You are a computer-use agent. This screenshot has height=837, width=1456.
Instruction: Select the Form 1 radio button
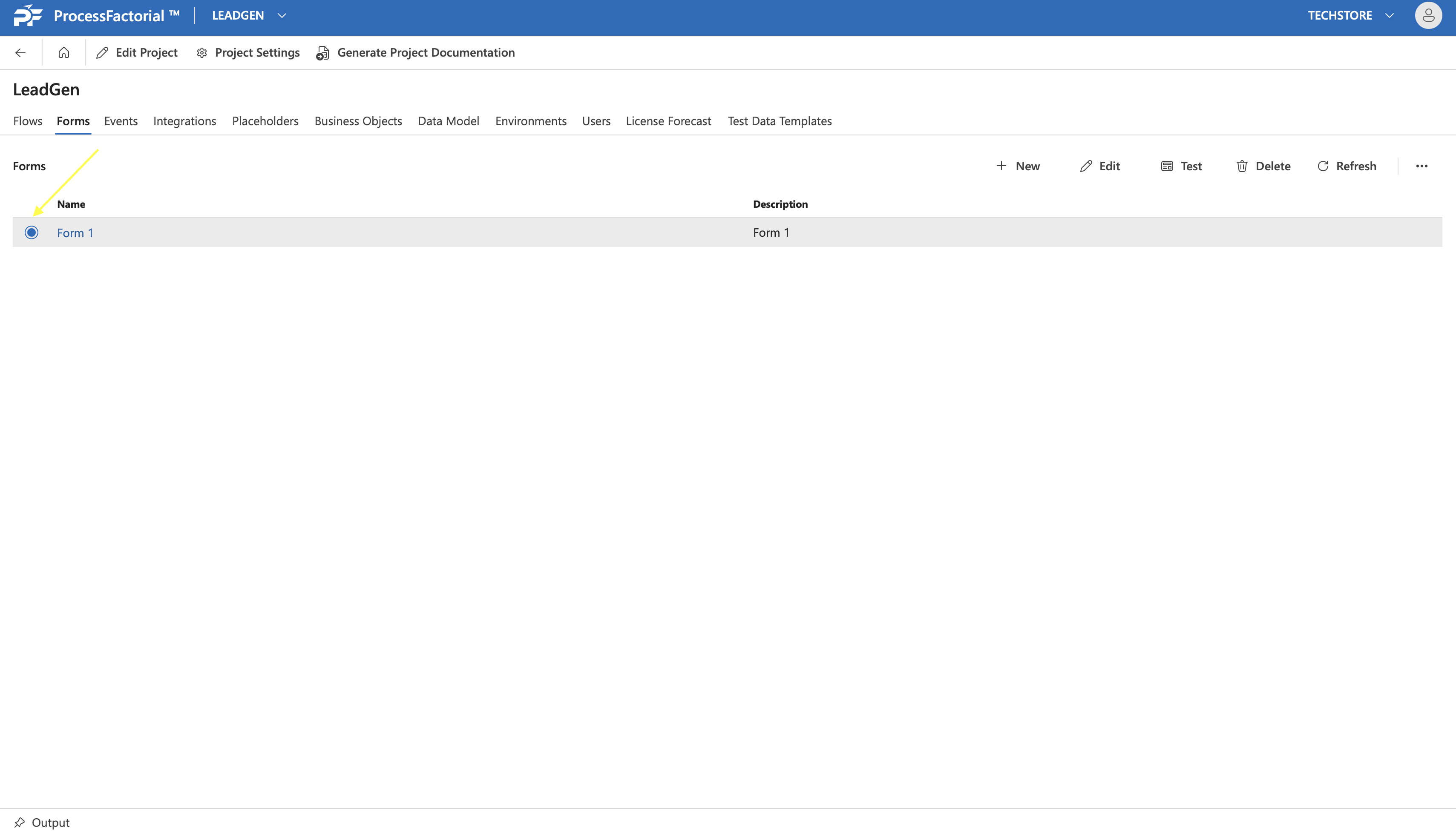tap(32, 232)
